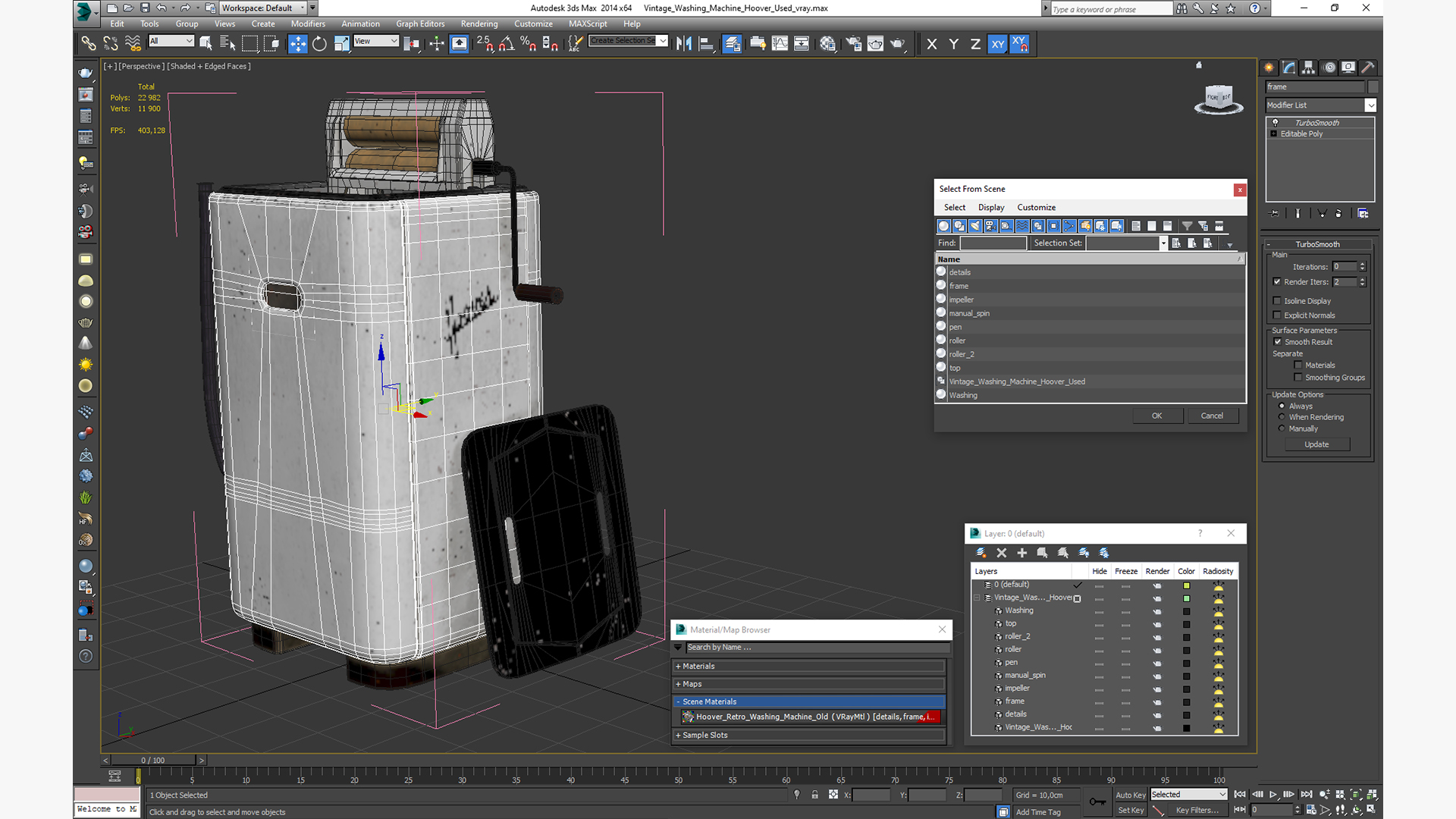Activate the Select and Move tool
This screenshot has height=819, width=1456.
[297, 44]
